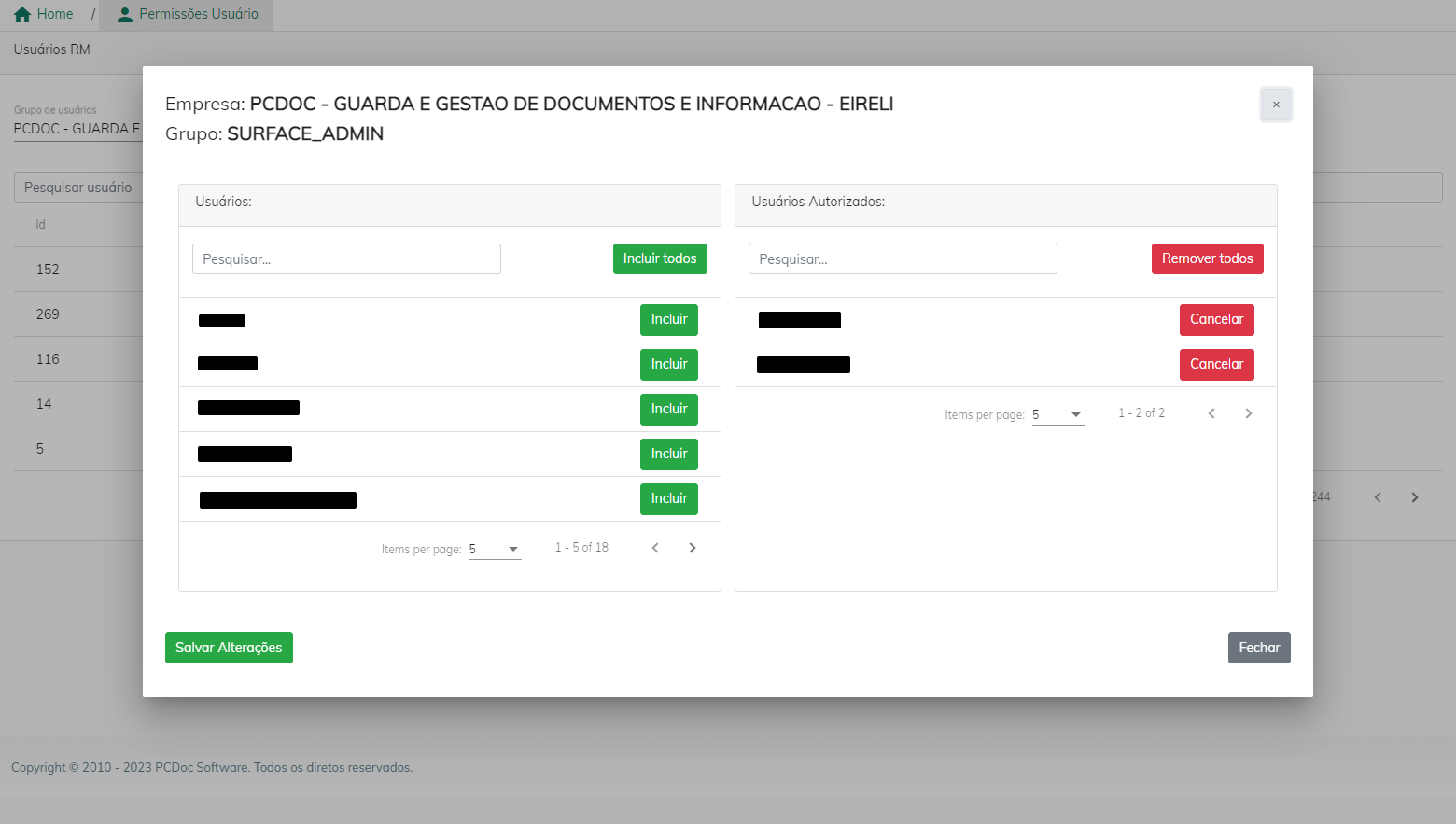Click the Salvar Alterações button
This screenshot has width=1456, height=824.
coord(229,648)
